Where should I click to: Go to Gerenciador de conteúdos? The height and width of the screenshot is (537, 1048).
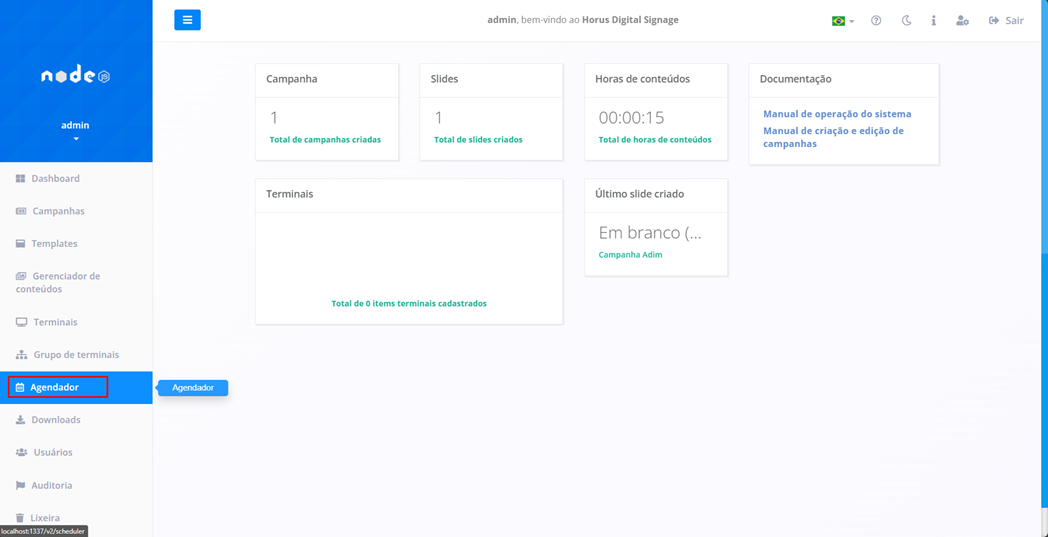[66, 282]
